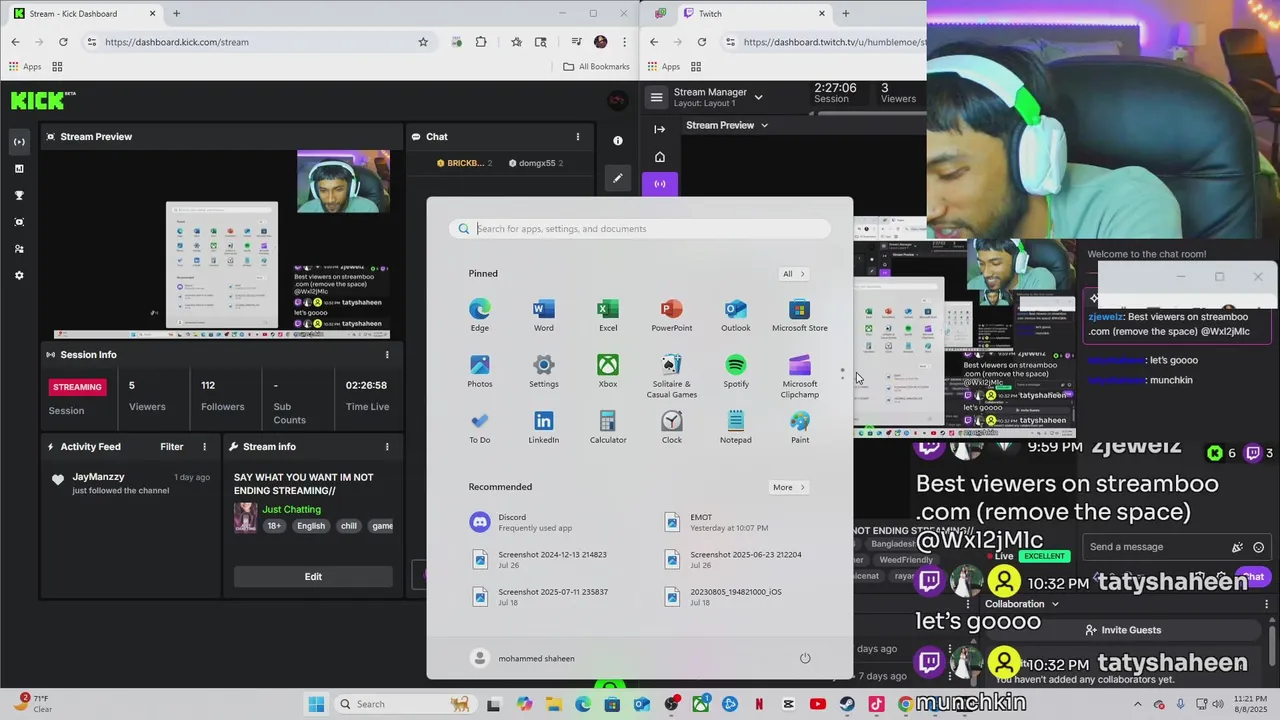Open Excel pinned app
The width and height of the screenshot is (1280, 720).
[607, 314]
